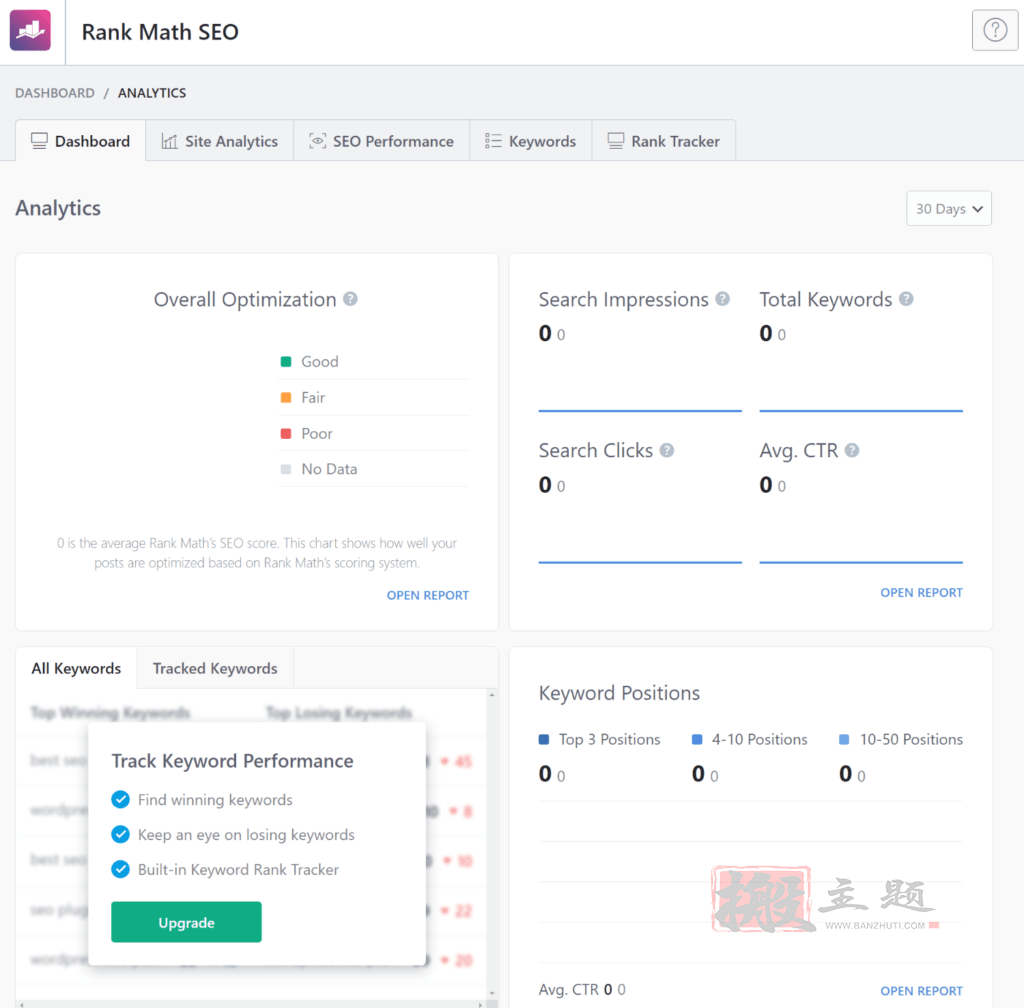Click the orange Fair legend swatch
Viewport: 1024px width, 1008px height.
[285, 398]
